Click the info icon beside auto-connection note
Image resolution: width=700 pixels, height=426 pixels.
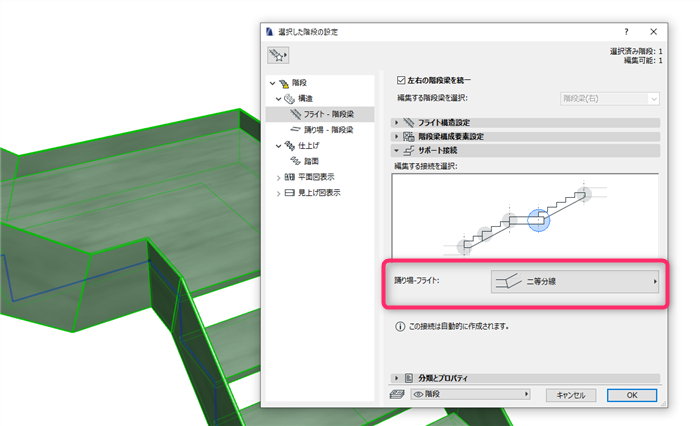point(400,326)
